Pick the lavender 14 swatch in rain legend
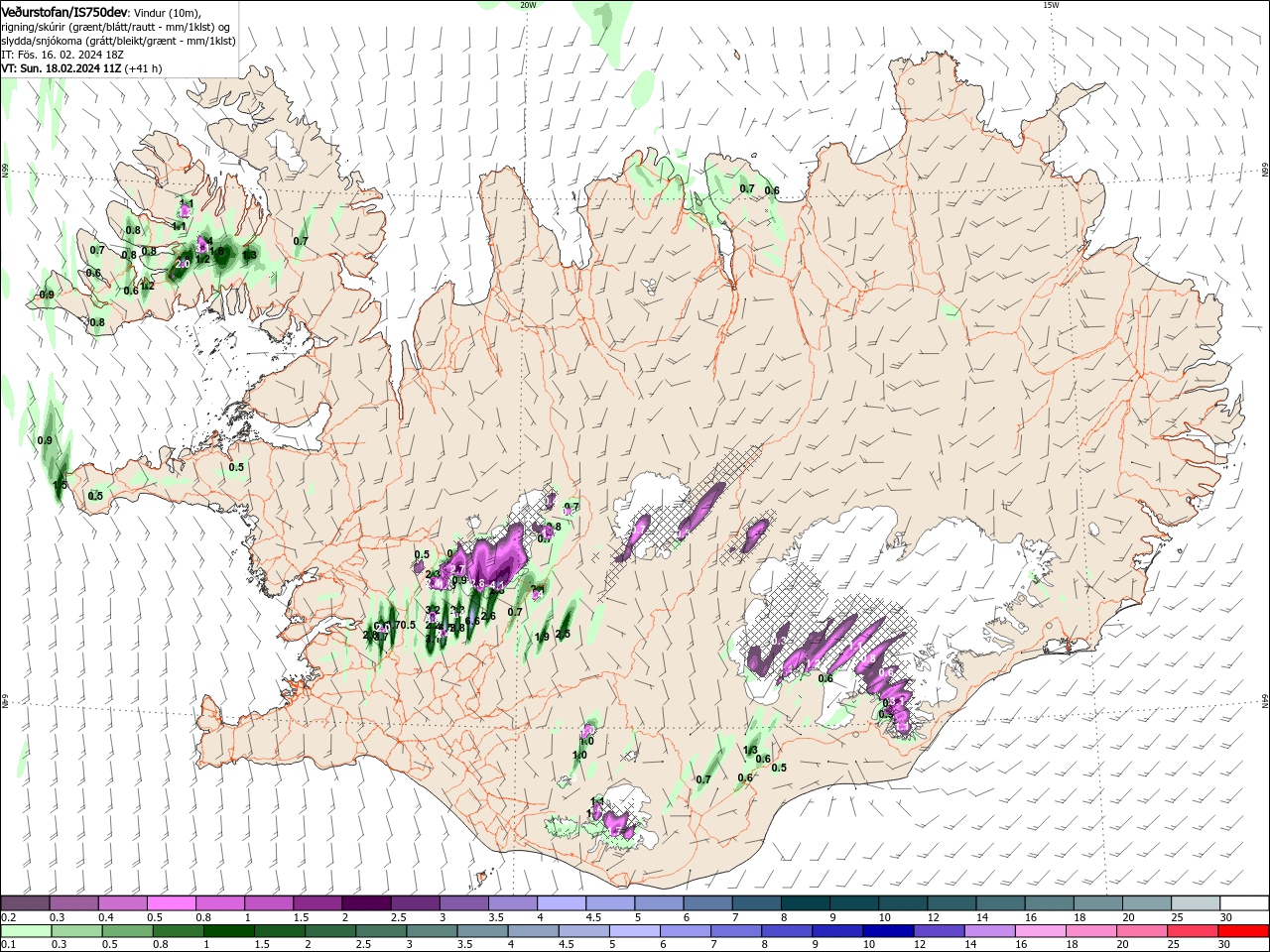Screen dimensions: 1270x952 989,931
